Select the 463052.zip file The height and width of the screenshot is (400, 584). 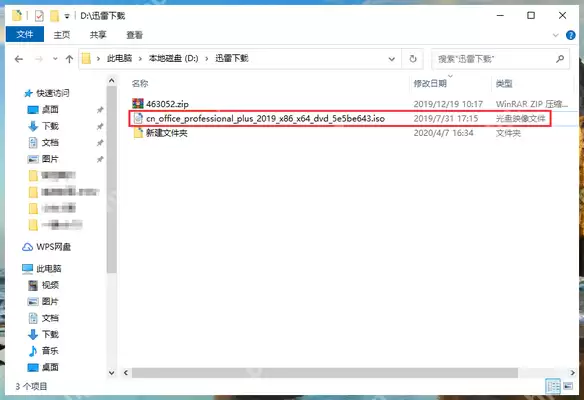click(167, 104)
